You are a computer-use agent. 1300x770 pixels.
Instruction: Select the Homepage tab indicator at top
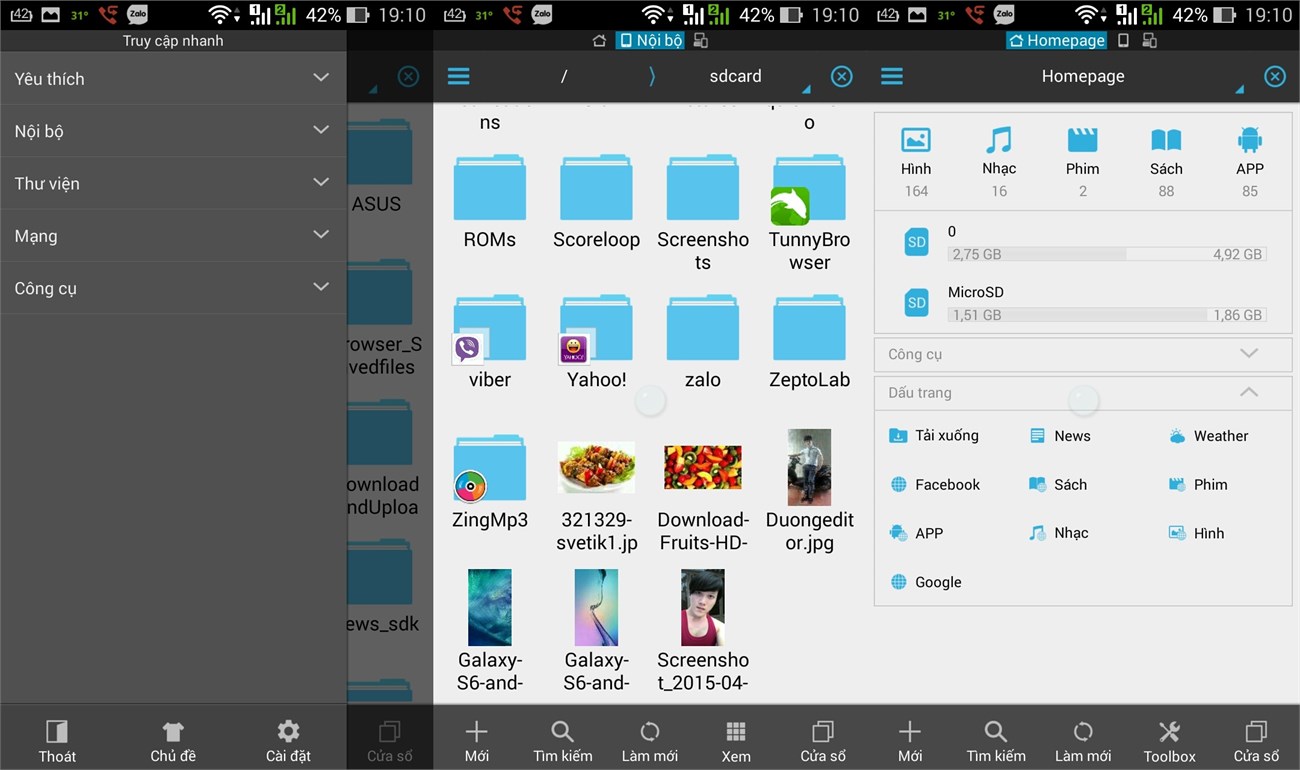point(1057,40)
